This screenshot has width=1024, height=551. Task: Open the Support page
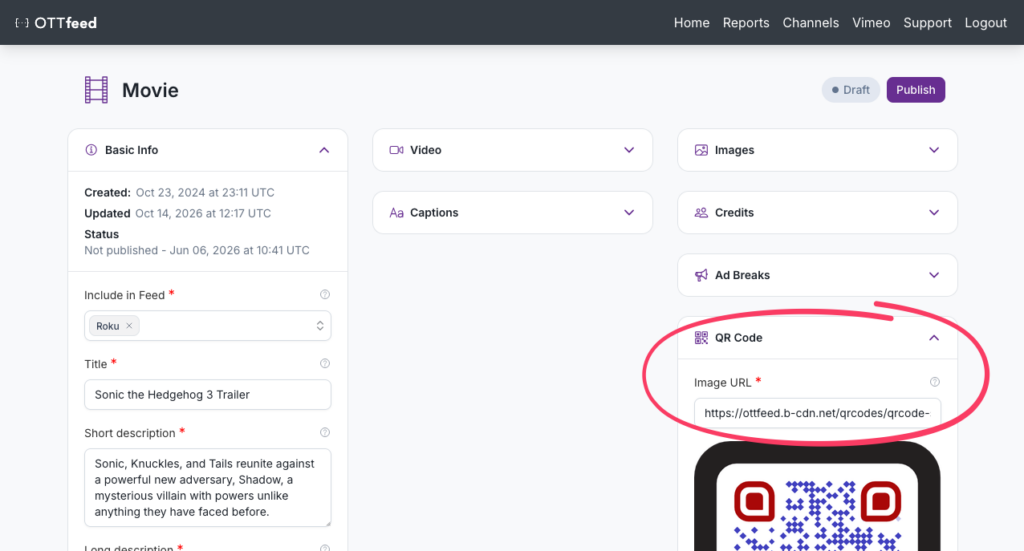927,23
